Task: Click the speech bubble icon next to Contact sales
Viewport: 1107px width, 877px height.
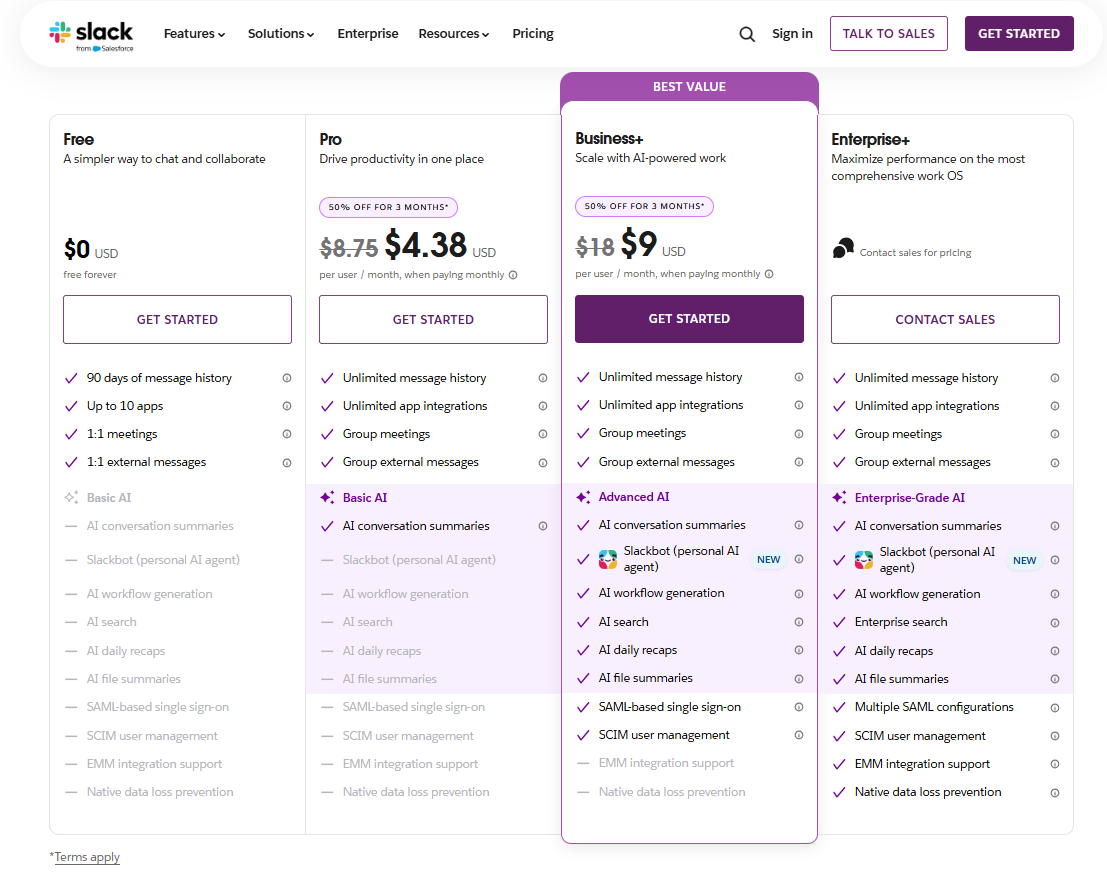Action: click(843, 247)
